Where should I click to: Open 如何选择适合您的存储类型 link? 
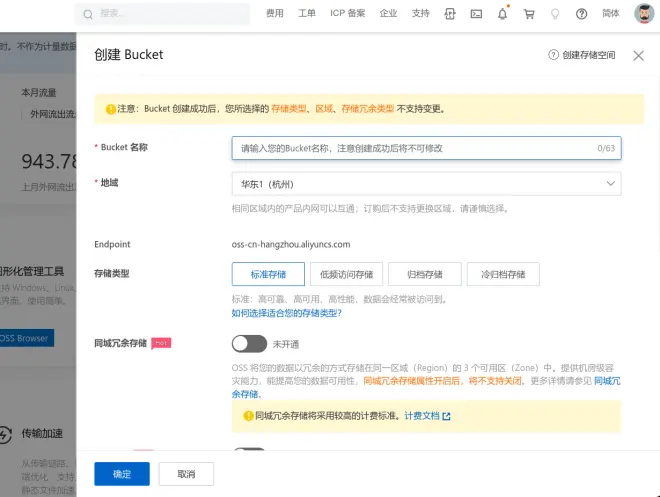pos(287,313)
